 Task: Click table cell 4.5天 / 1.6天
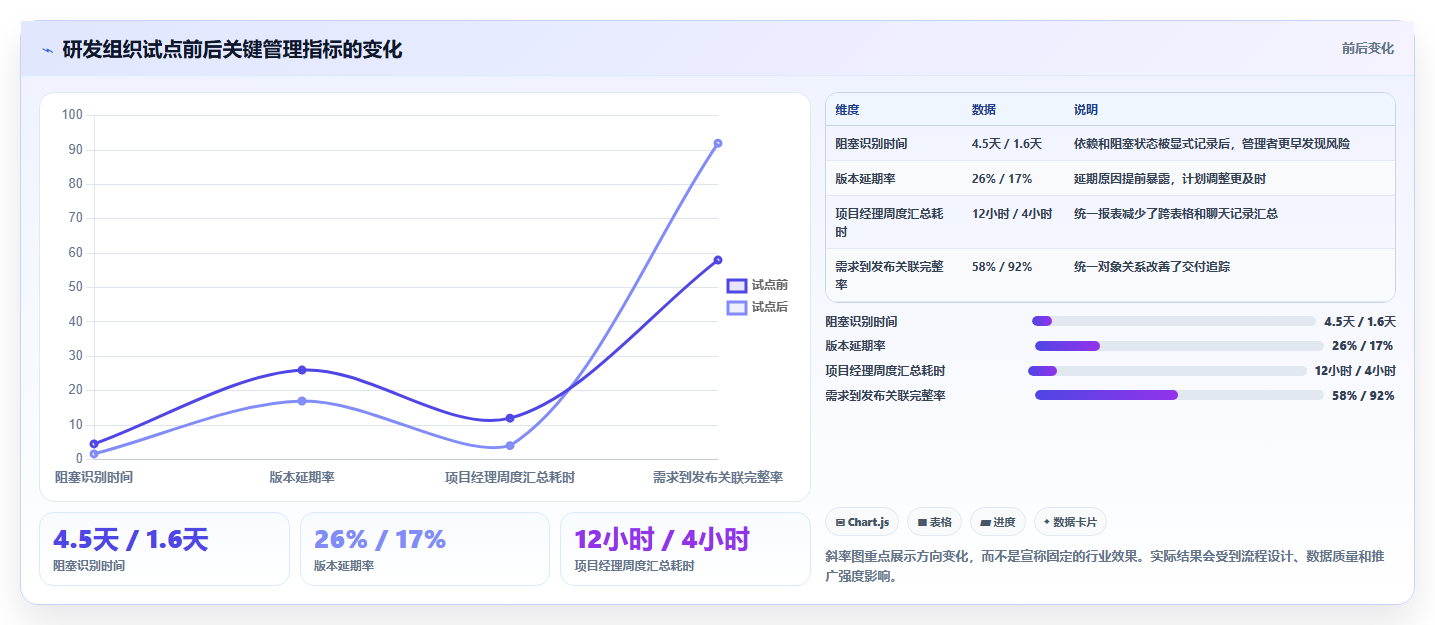[x=1006, y=144]
